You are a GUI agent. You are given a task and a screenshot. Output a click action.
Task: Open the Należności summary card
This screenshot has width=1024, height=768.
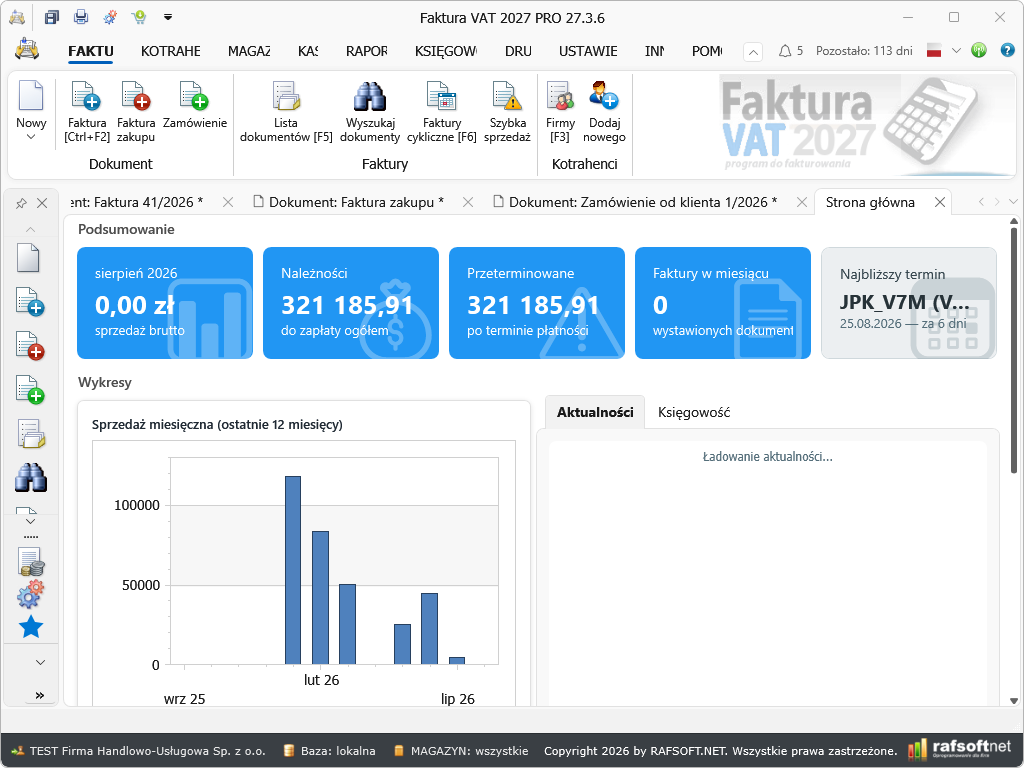coord(351,303)
